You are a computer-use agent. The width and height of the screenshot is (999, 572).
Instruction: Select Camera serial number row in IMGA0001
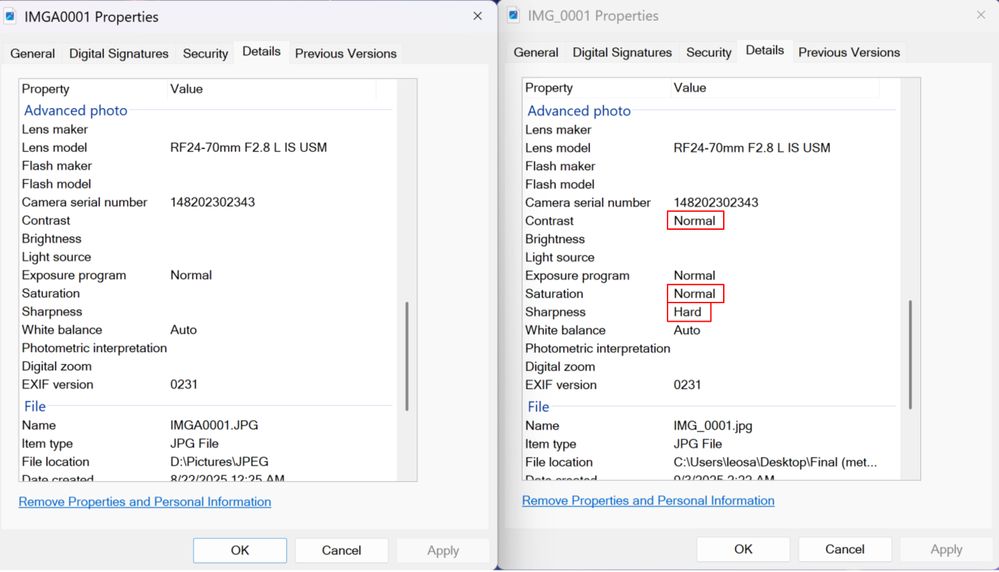pos(85,202)
